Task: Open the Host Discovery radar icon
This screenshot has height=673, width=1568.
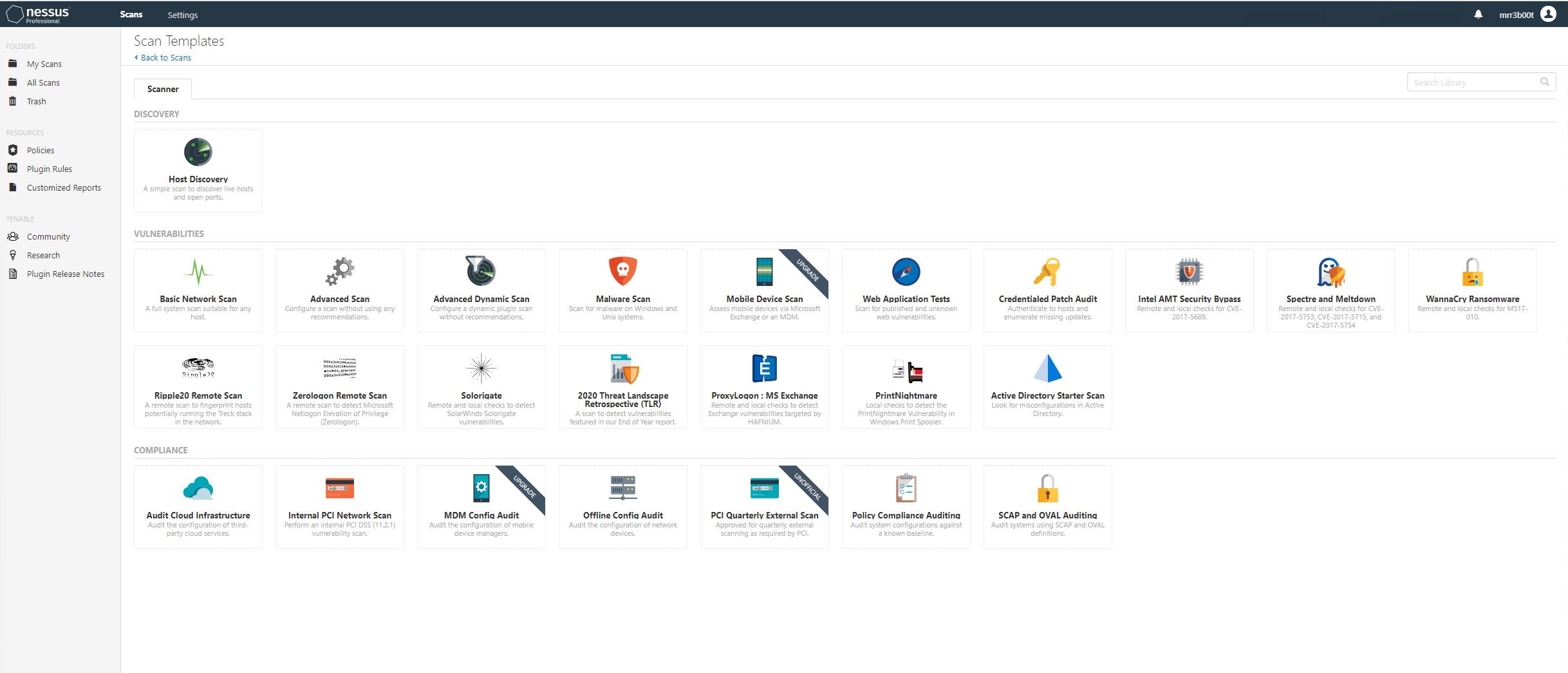Action: (198, 153)
